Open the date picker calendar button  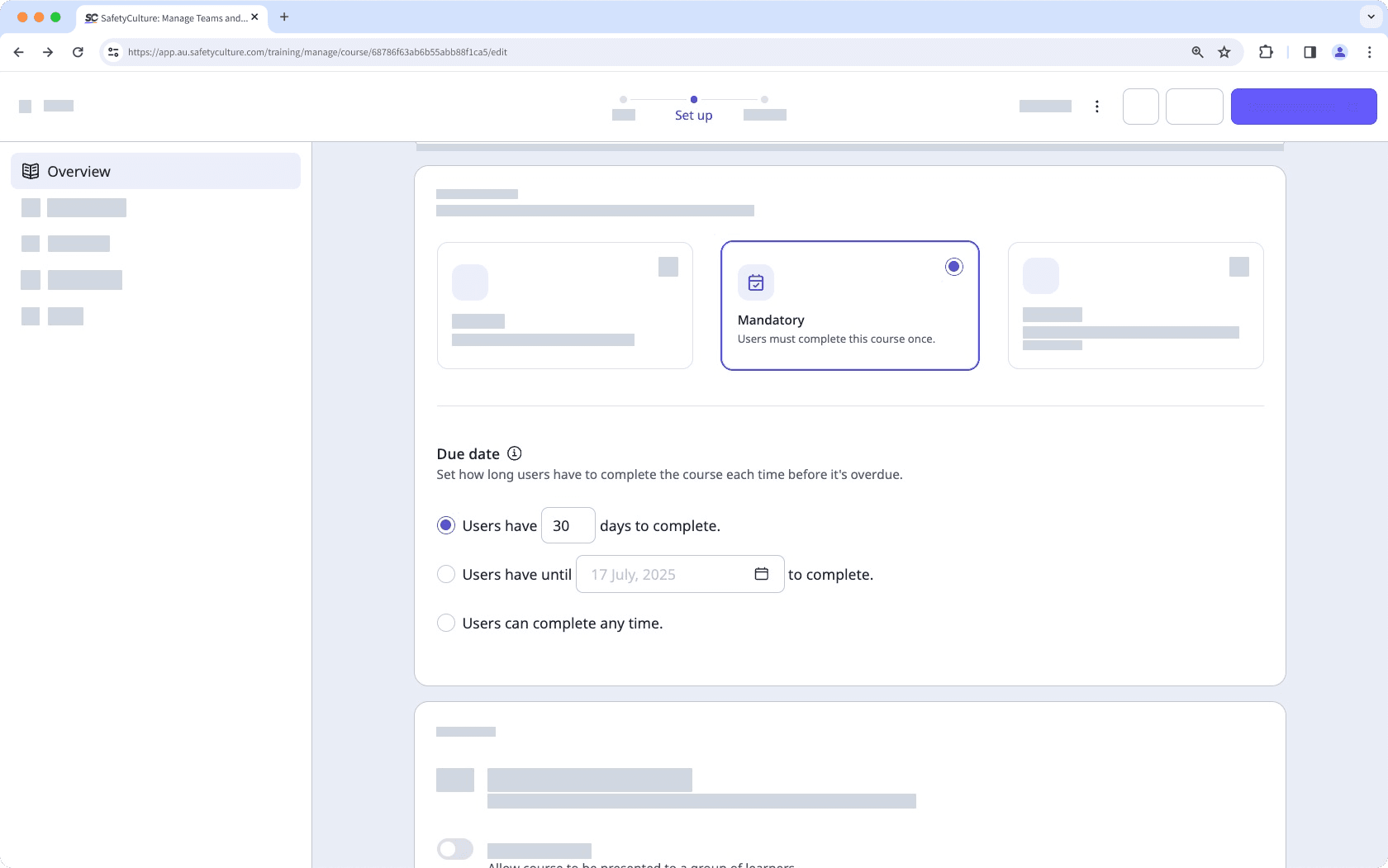[761, 573]
